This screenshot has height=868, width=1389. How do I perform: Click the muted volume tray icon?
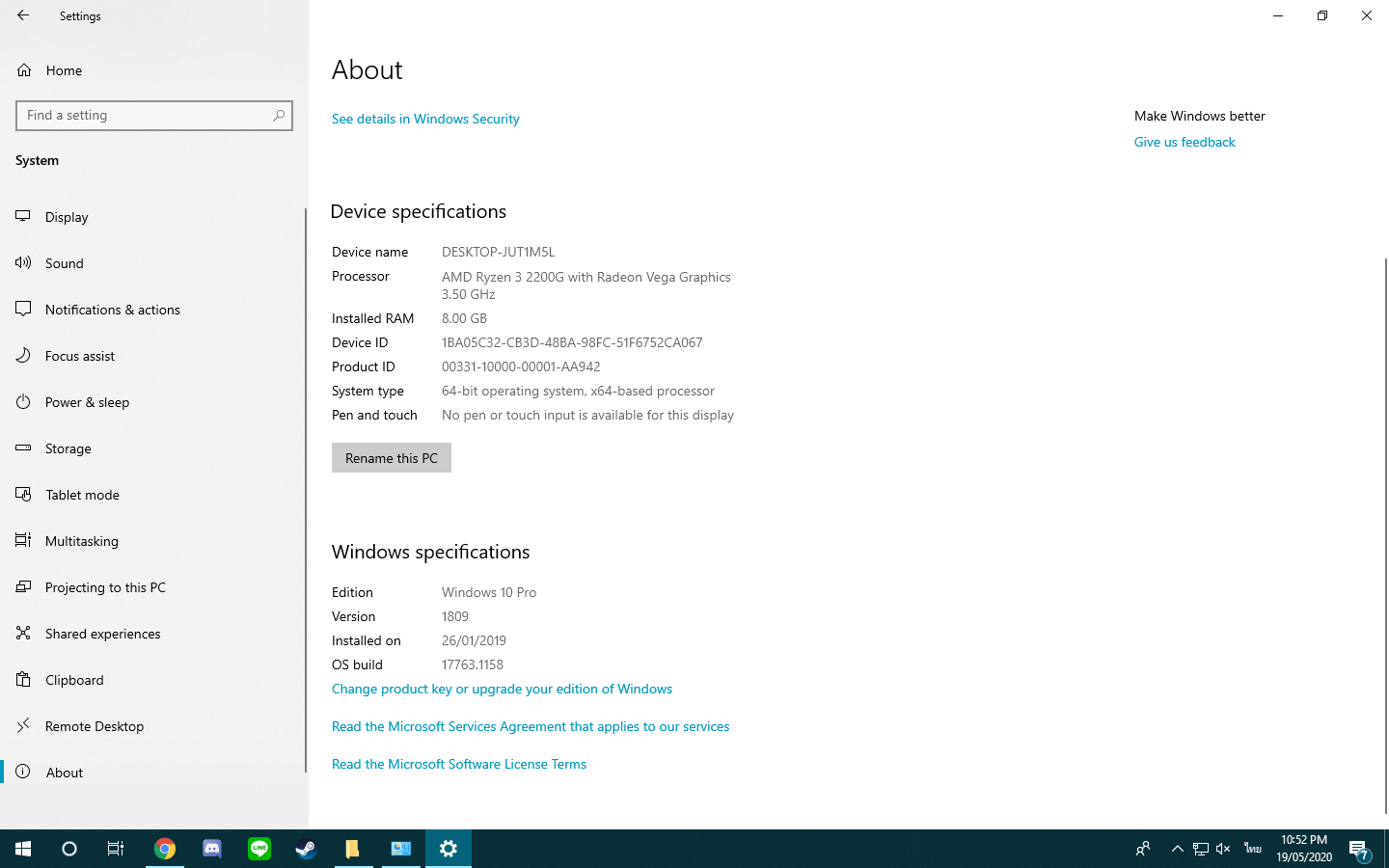tap(1223, 849)
